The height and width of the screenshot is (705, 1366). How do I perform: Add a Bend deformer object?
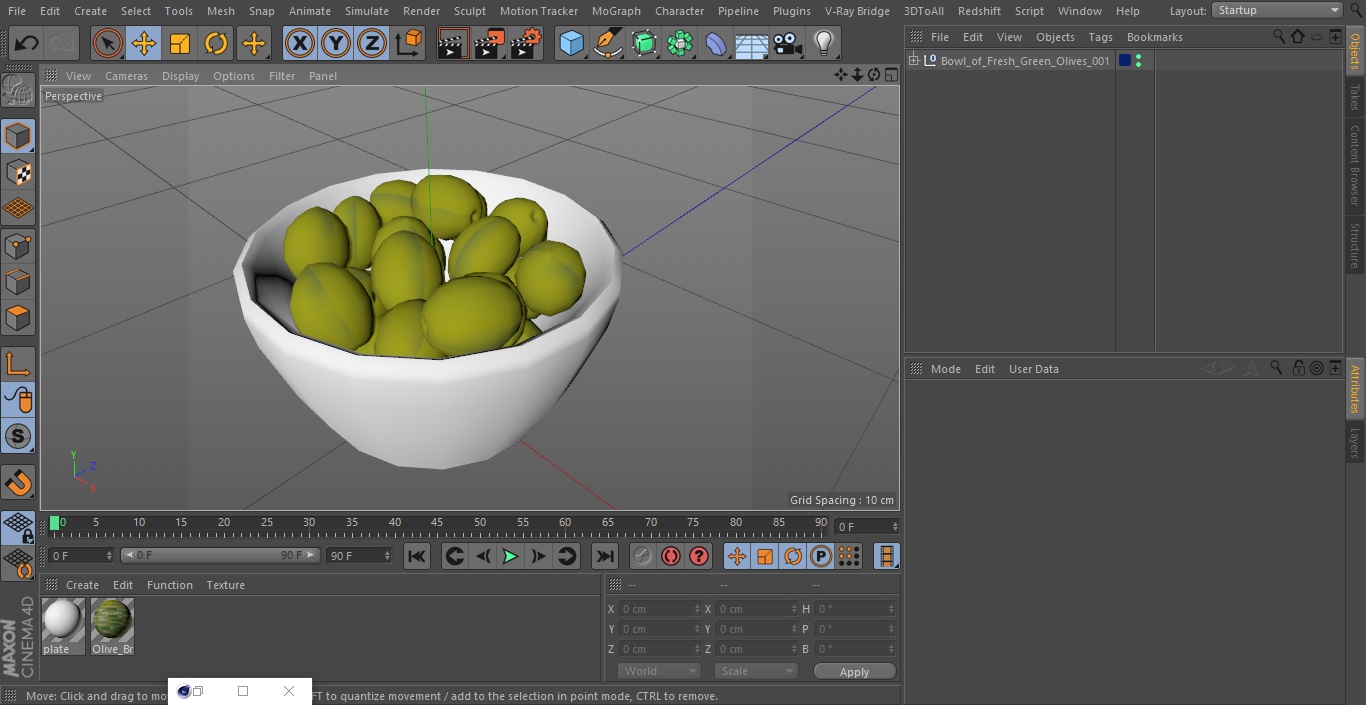716,43
